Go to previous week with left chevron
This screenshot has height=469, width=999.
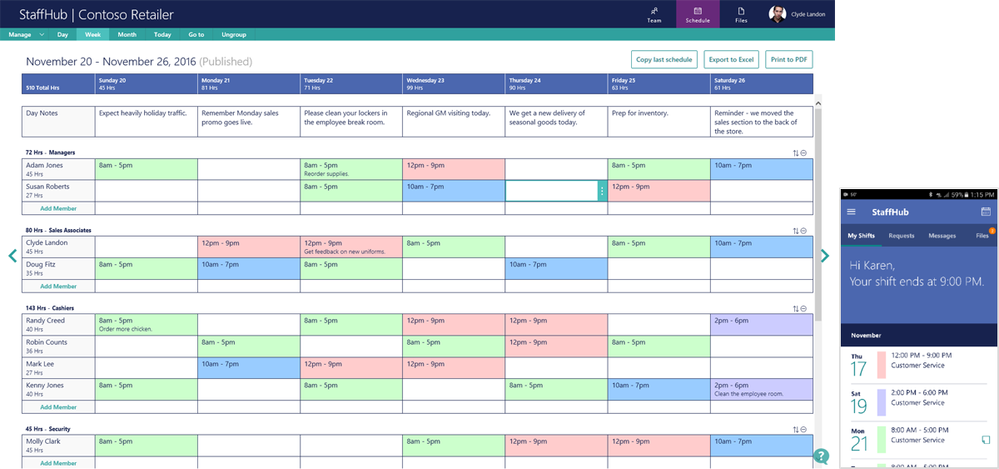tap(12, 256)
